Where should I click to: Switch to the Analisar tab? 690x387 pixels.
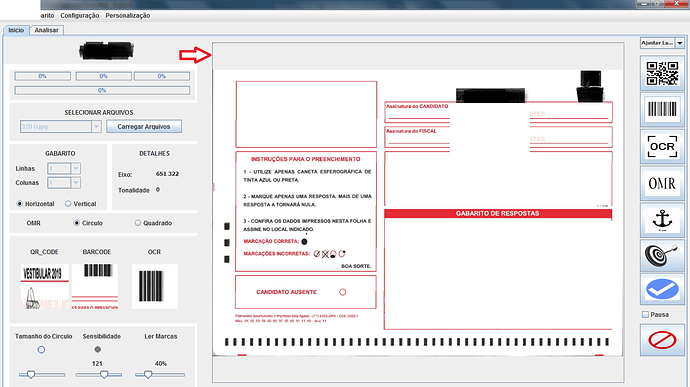pyautogui.click(x=47, y=30)
